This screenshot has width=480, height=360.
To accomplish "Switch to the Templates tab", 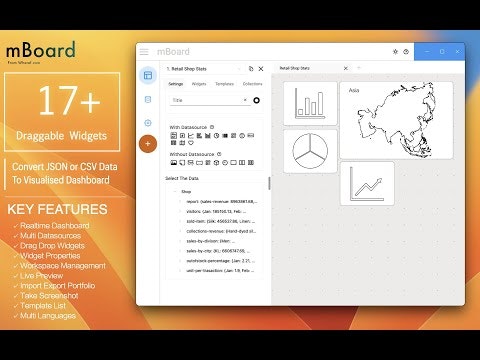I will (x=224, y=84).
